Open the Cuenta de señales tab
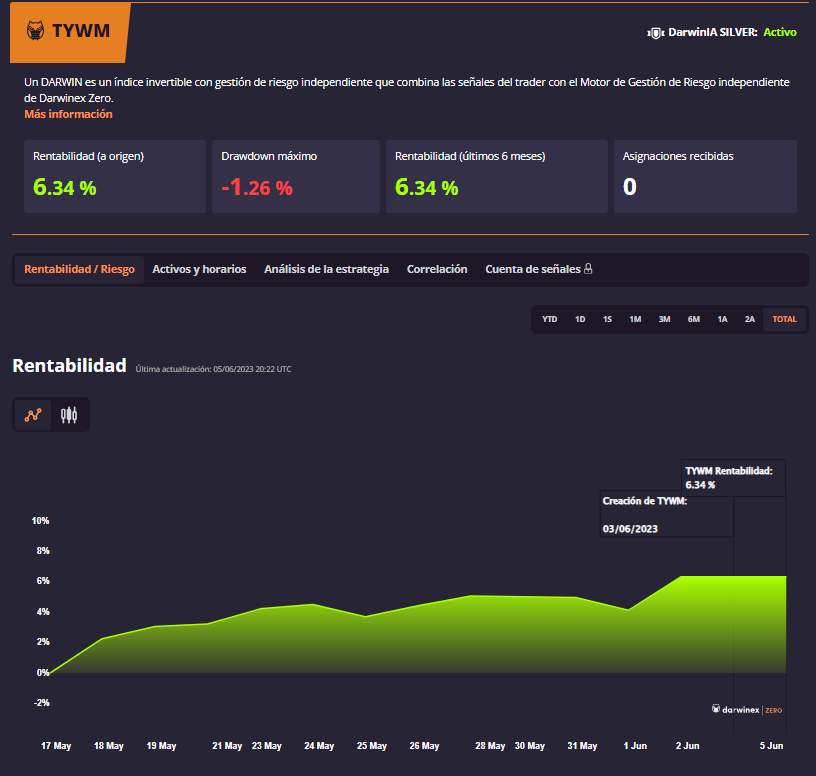816x776 pixels. [x=539, y=269]
